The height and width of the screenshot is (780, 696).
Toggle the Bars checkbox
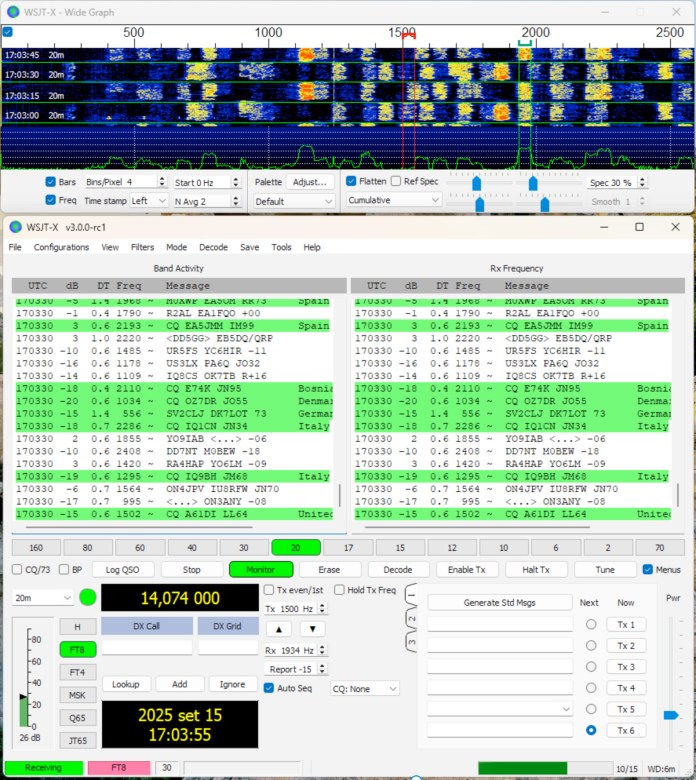point(50,182)
